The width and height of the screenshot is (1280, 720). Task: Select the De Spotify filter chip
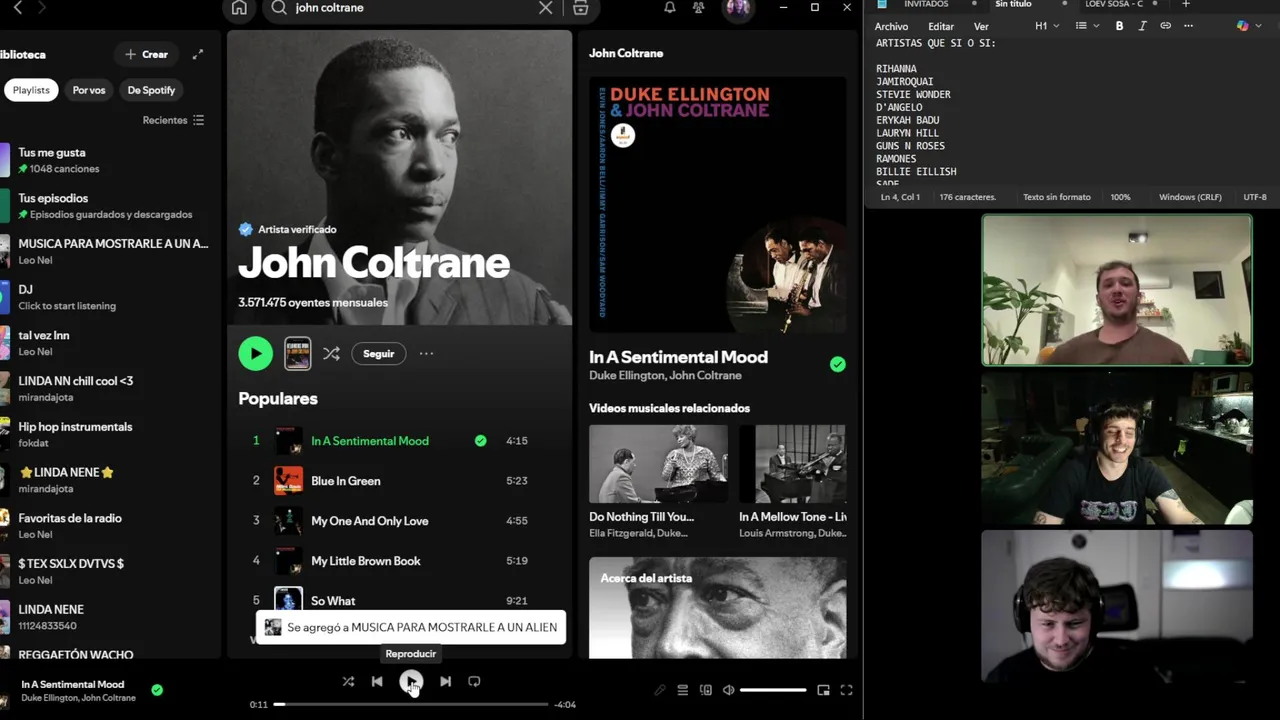click(x=151, y=90)
